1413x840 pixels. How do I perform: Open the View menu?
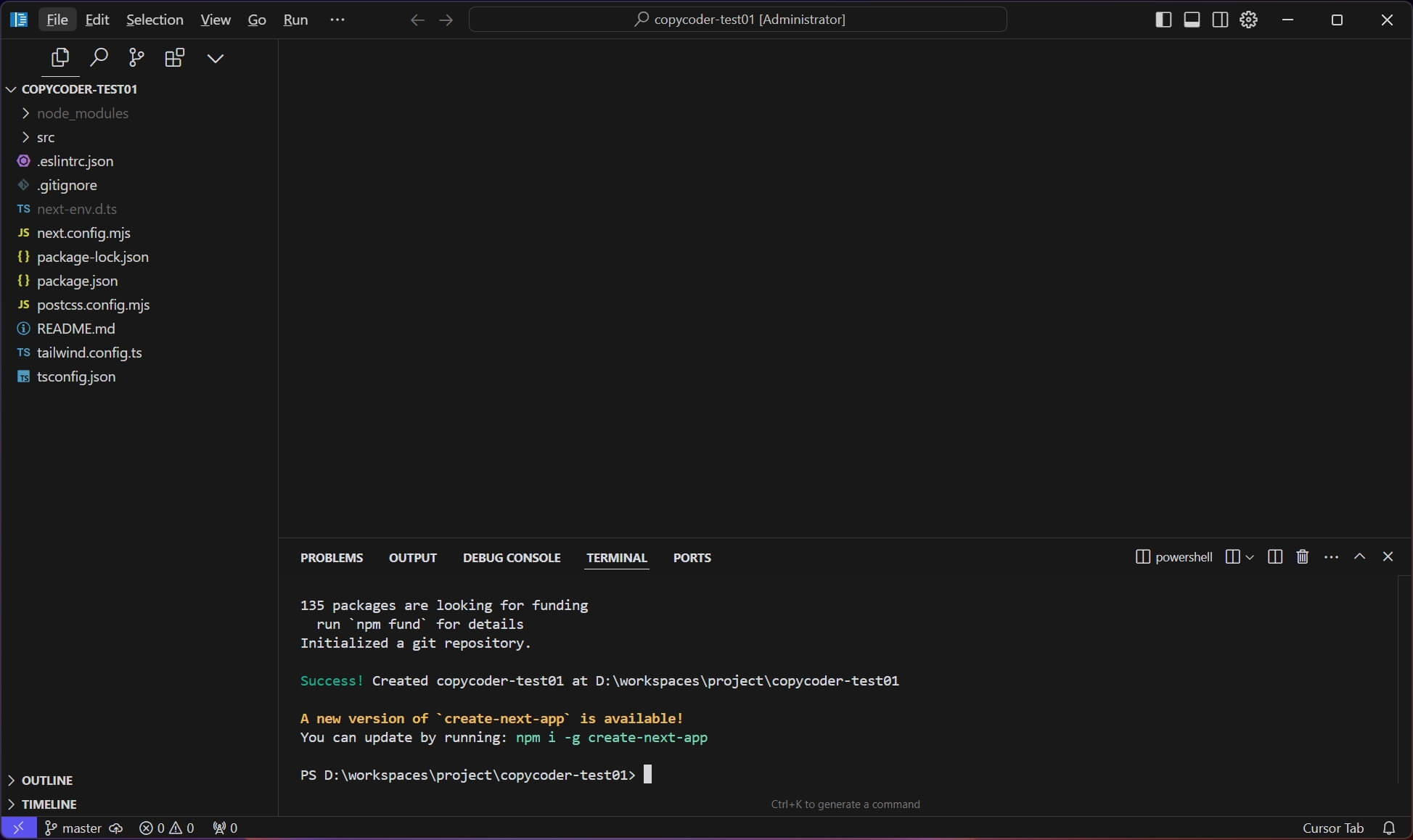[x=216, y=20]
